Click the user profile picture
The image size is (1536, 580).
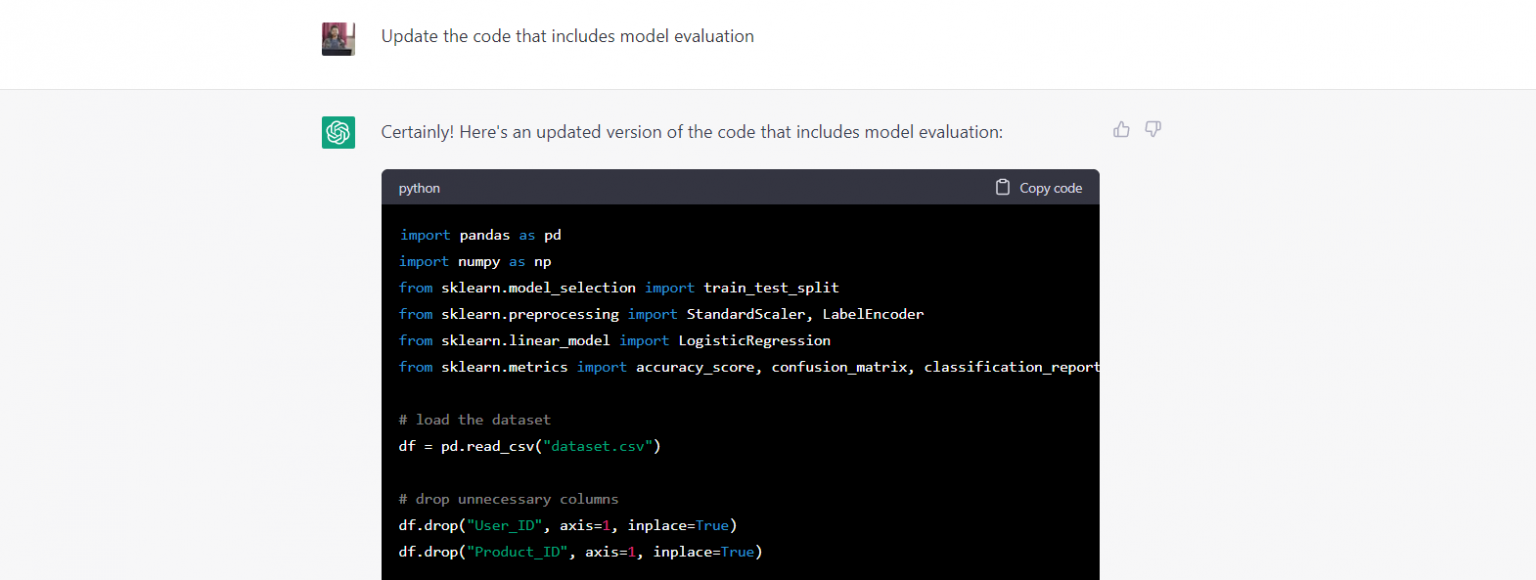click(338, 38)
